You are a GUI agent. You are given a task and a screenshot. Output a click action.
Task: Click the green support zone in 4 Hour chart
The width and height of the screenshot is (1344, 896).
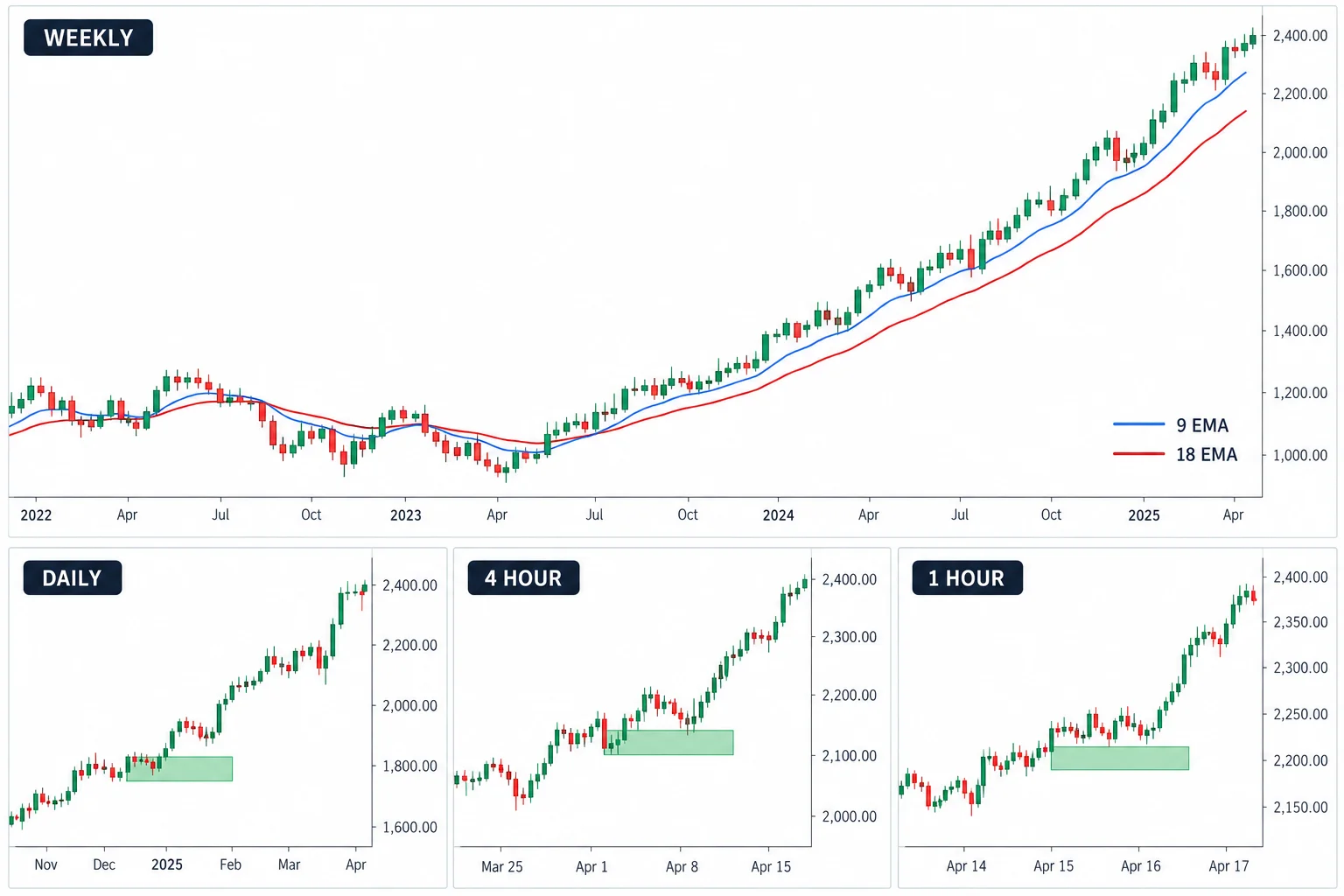click(x=668, y=742)
